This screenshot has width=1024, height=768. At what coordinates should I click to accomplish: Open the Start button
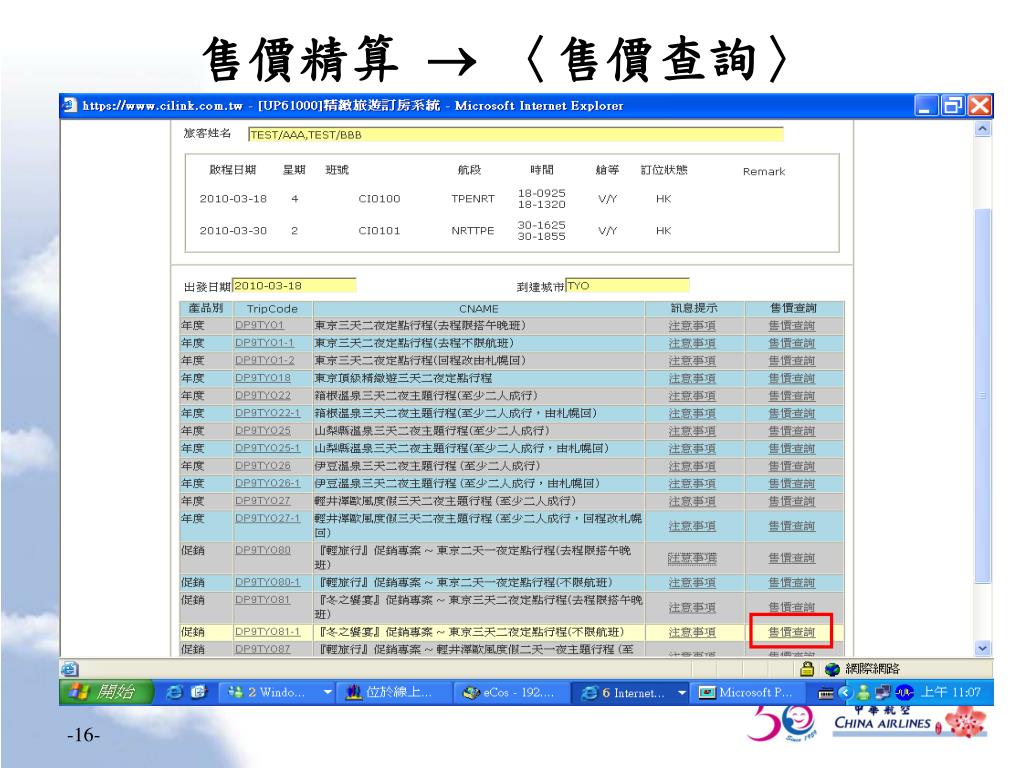point(106,692)
